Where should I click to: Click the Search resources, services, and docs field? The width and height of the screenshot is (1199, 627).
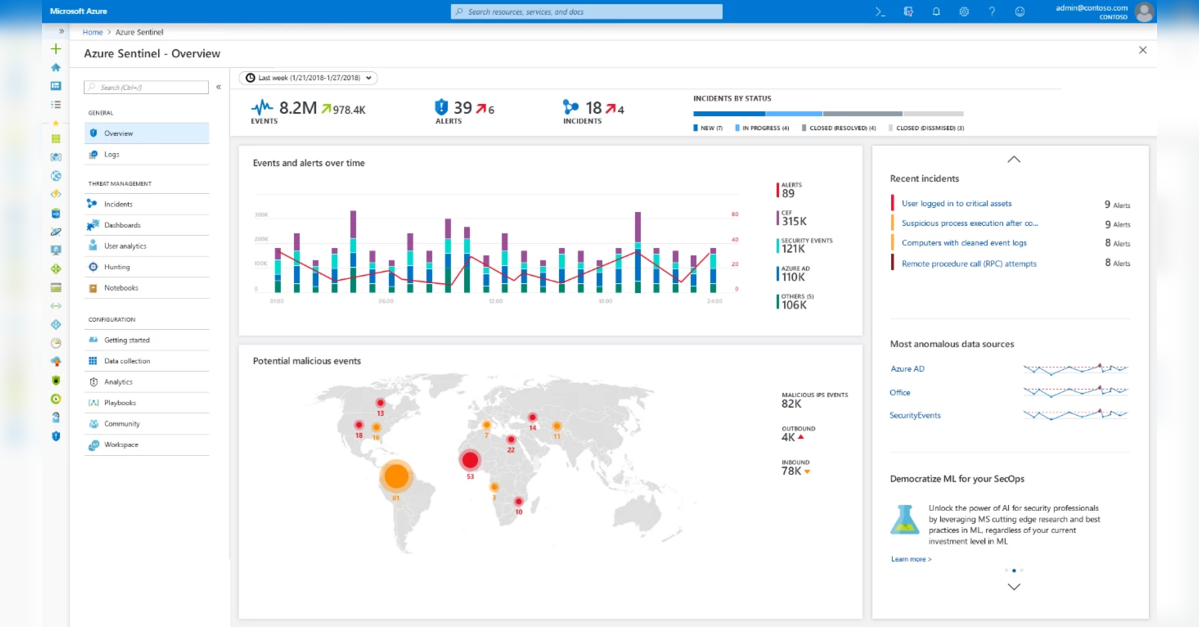[586, 12]
